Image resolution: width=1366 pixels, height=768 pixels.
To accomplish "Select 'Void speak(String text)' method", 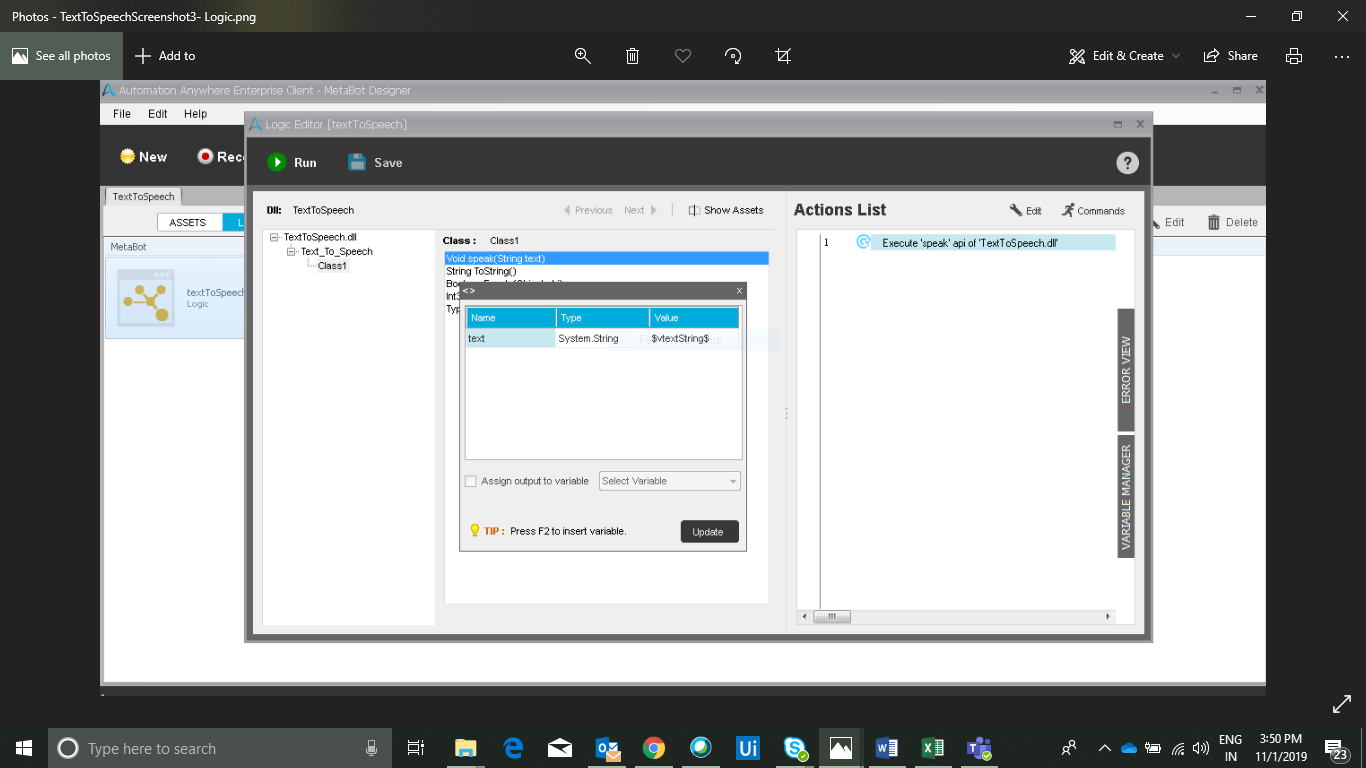I will click(x=607, y=259).
